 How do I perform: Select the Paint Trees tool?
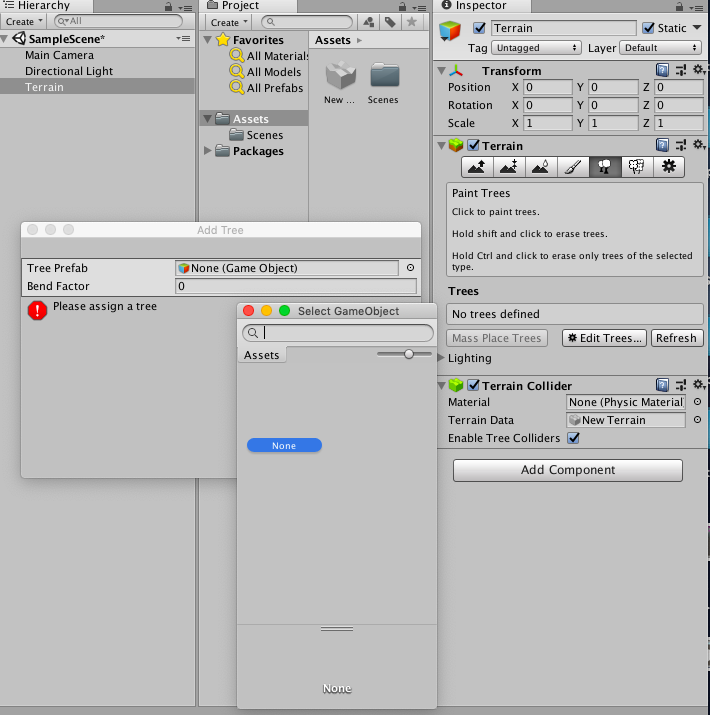tap(605, 167)
